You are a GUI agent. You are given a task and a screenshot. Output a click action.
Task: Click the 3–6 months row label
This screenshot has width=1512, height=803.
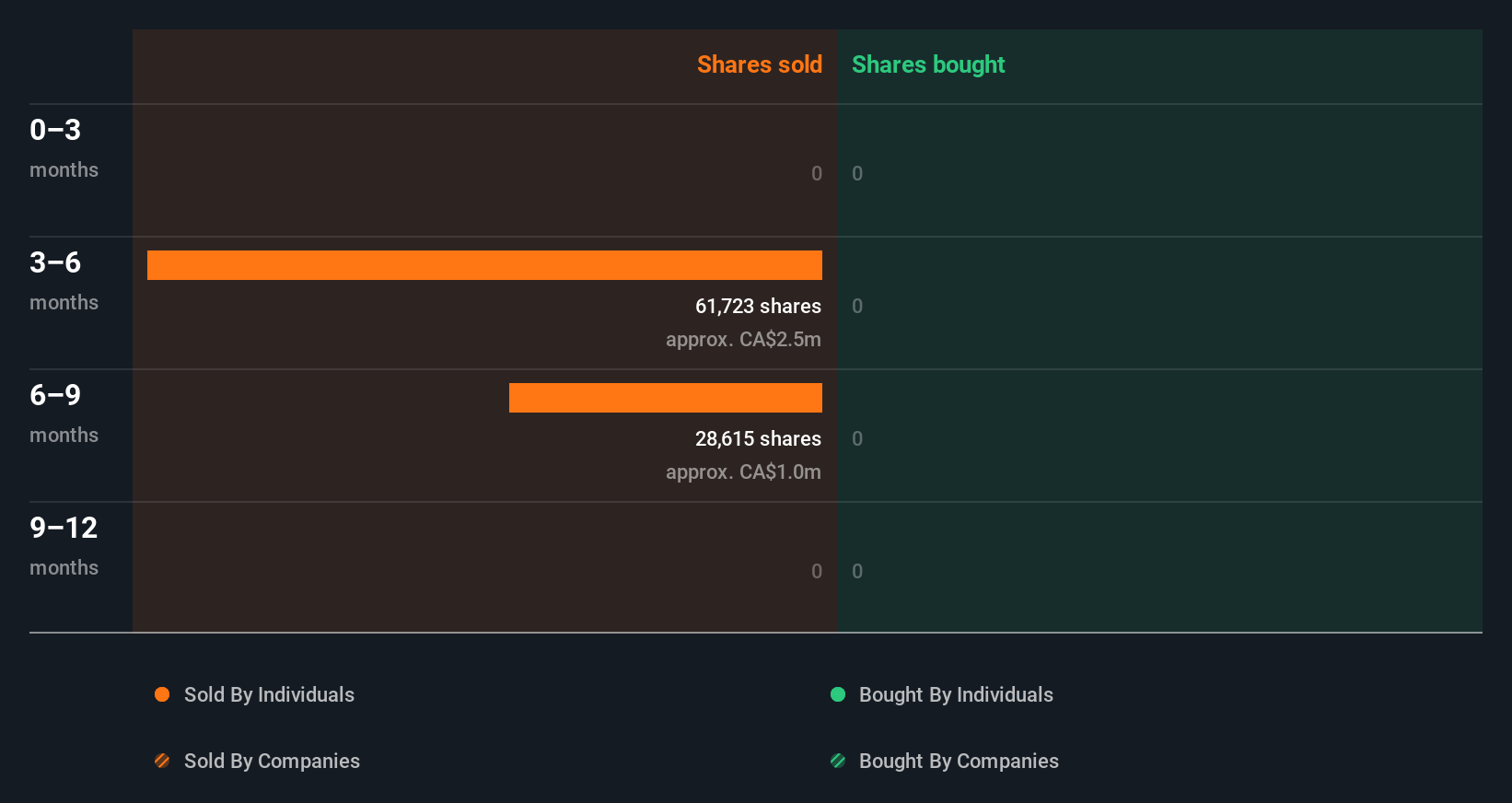coord(64,280)
